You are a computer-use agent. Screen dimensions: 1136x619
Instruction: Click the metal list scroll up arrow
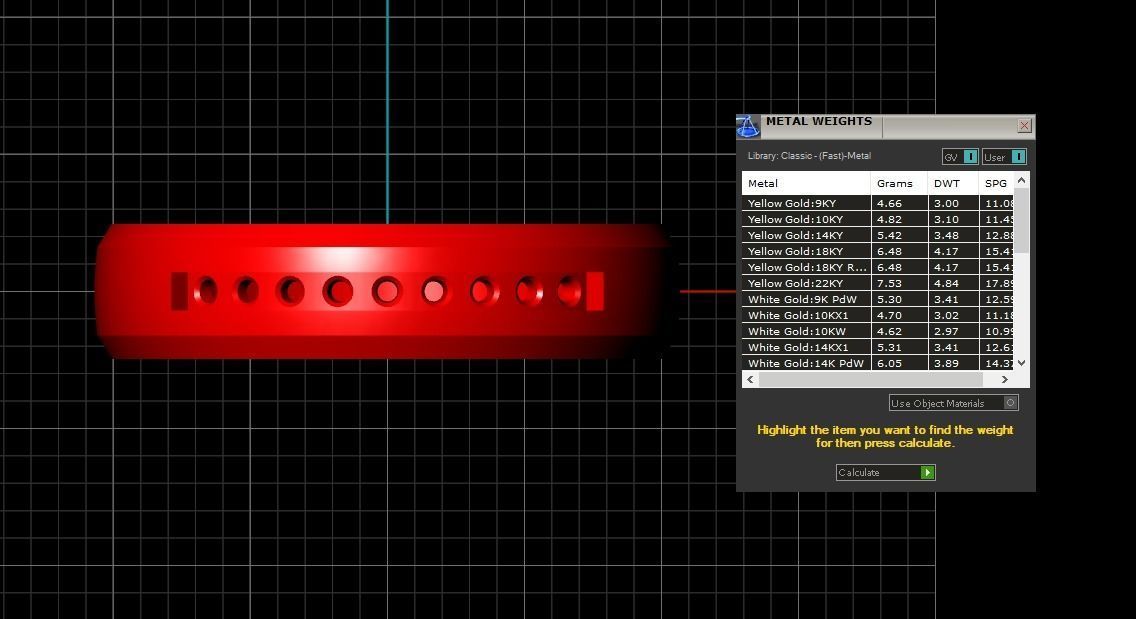click(x=1022, y=180)
